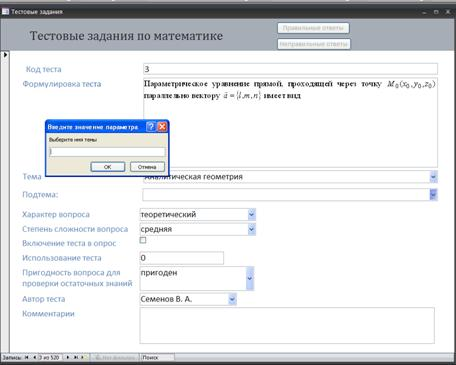Image resolution: width=456 pixels, height=365 pixels.
Task: Open the Правильные ответы button
Action: click(313, 28)
